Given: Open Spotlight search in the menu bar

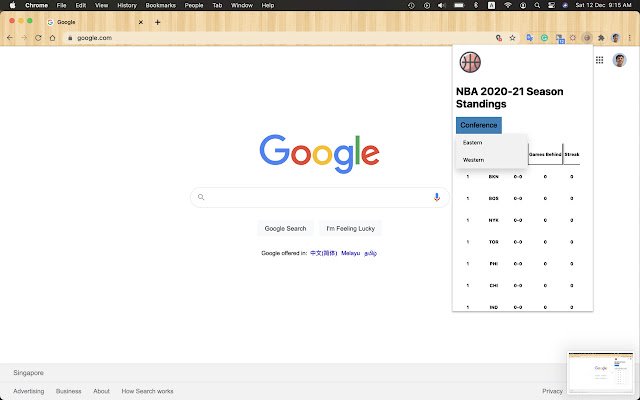Looking at the screenshot, I should tap(537, 5).
